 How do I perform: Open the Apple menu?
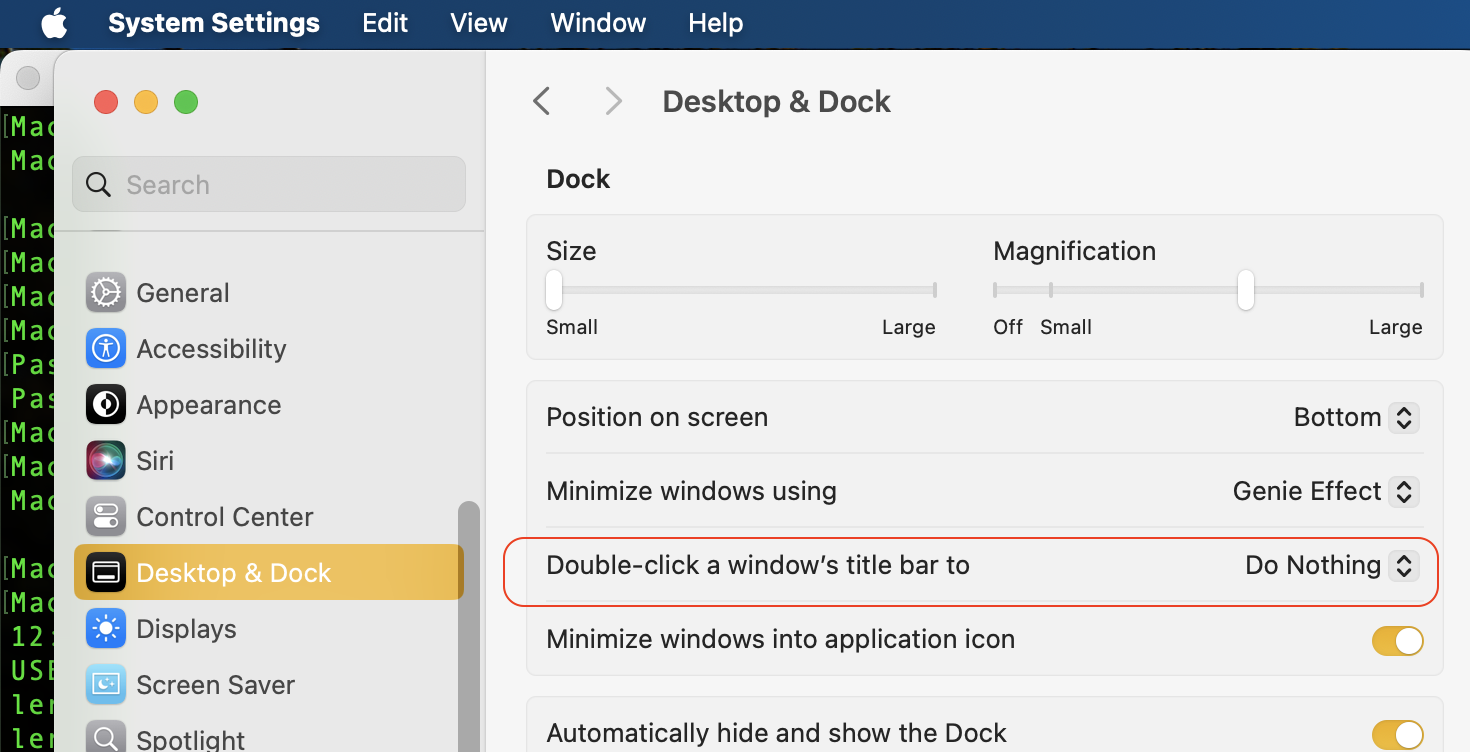[x=54, y=23]
